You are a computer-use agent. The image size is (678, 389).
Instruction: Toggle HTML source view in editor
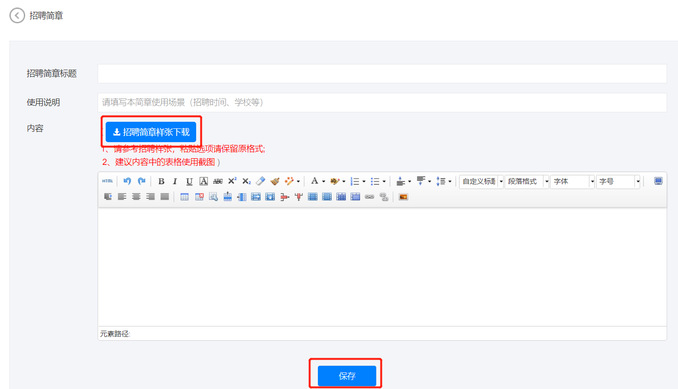(107, 181)
